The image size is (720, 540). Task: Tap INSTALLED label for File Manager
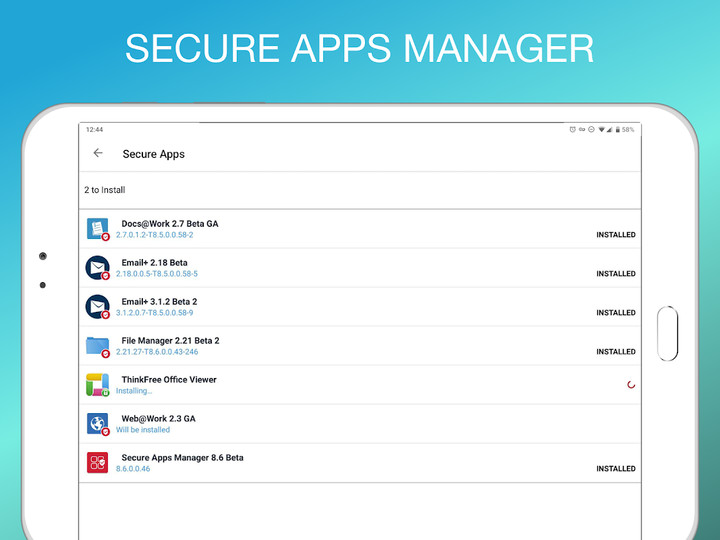click(x=616, y=352)
